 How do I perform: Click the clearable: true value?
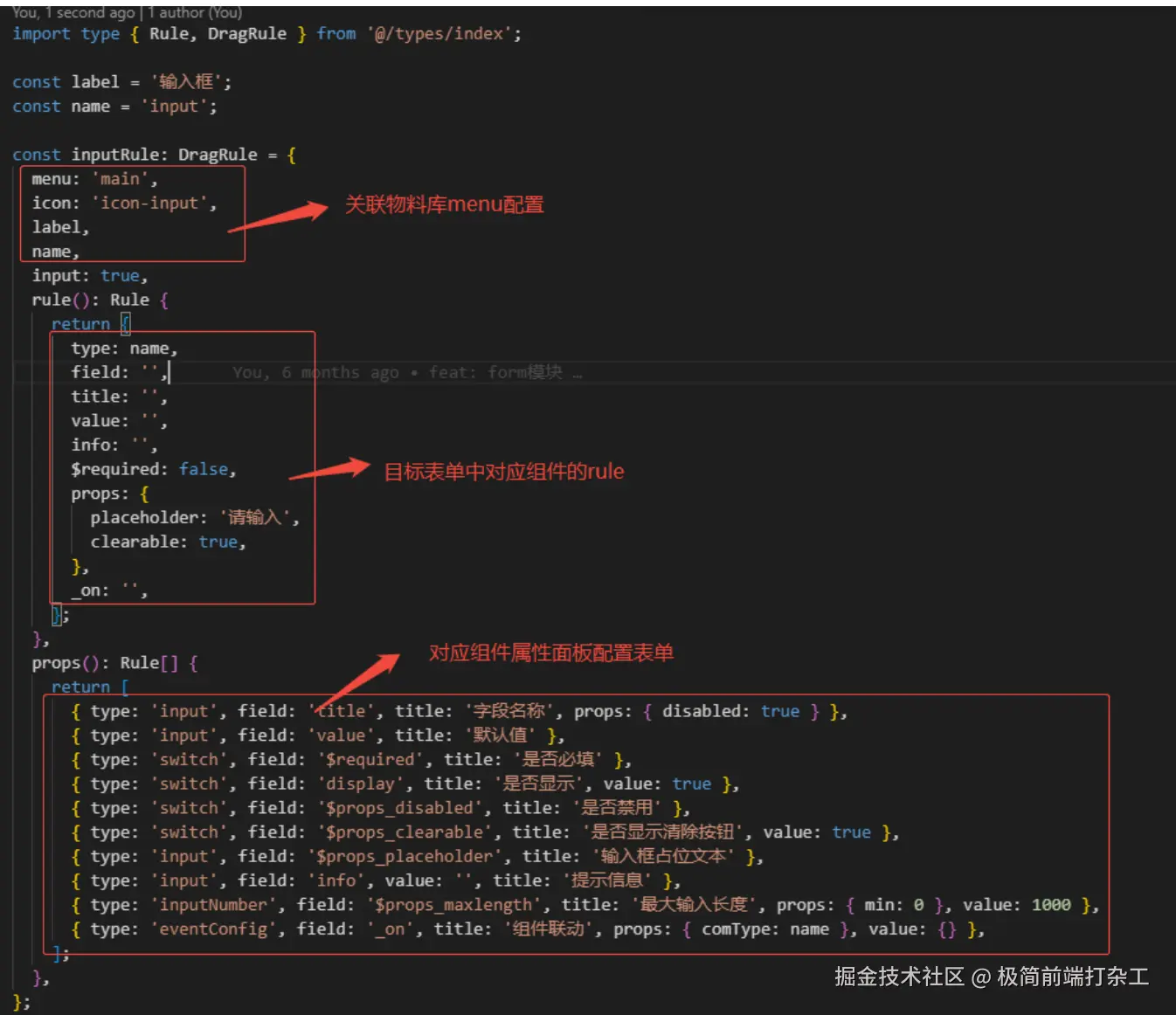(x=218, y=542)
